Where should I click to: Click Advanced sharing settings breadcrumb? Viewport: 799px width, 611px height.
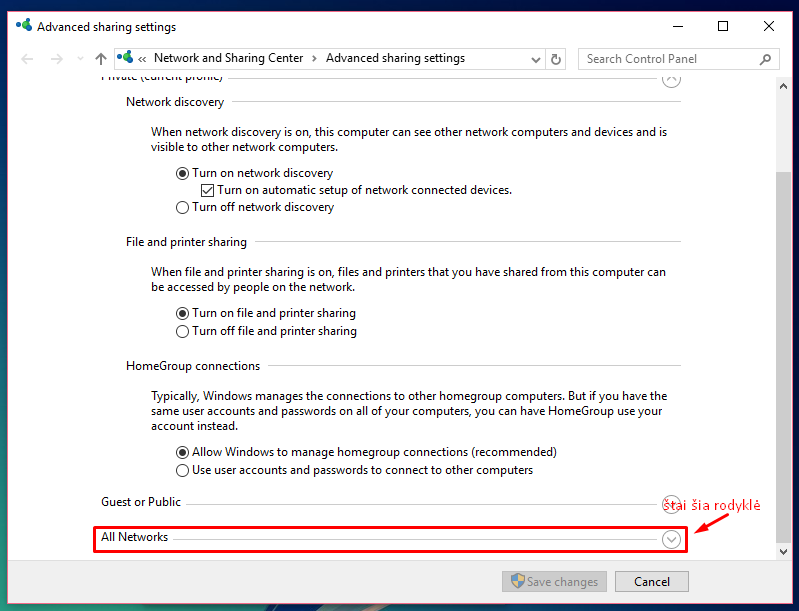(x=395, y=58)
